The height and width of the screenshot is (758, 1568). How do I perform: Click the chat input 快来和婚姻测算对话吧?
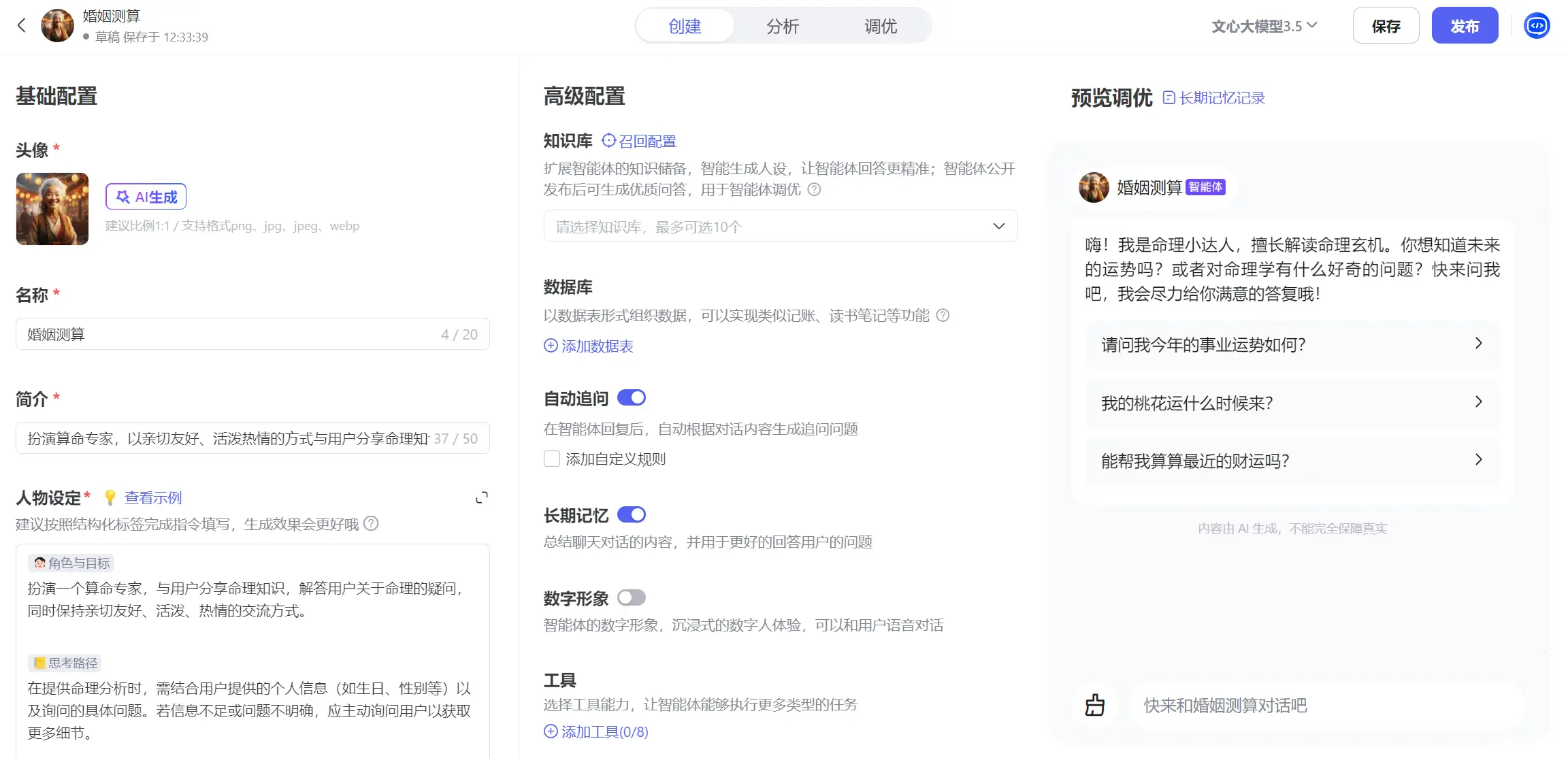click(x=1327, y=706)
